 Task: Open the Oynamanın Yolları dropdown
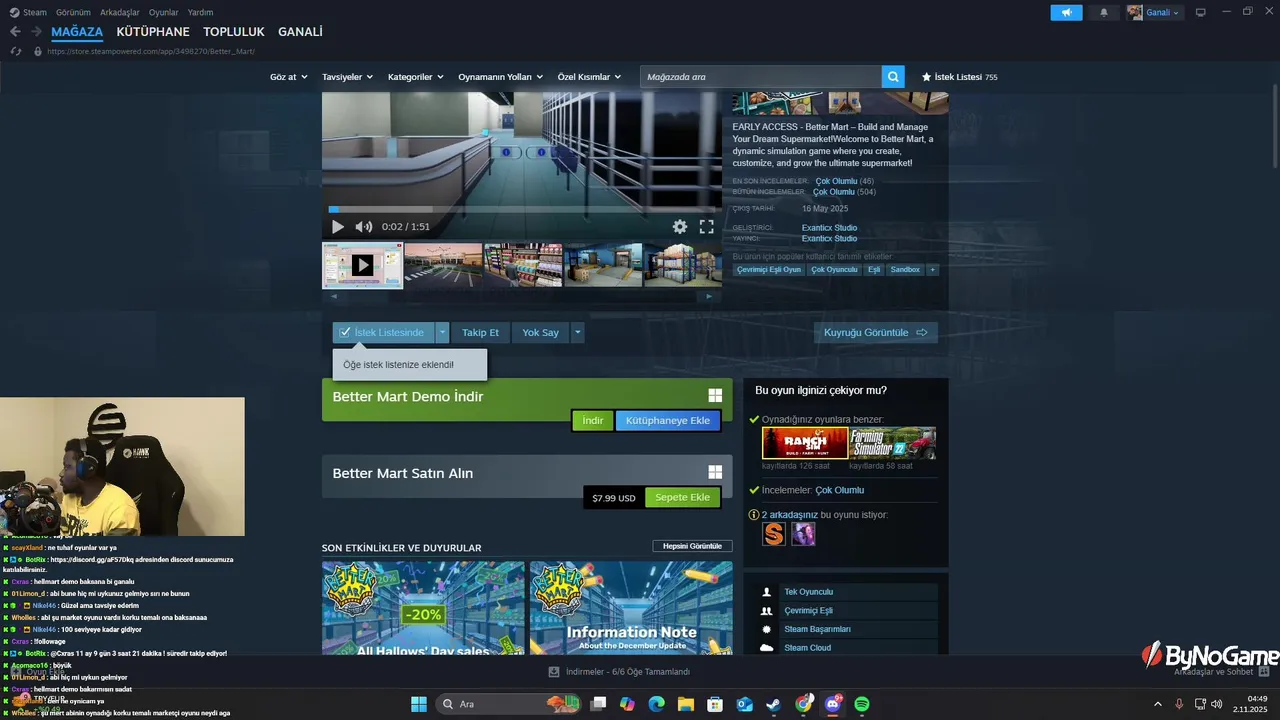(x=501, y=77)
